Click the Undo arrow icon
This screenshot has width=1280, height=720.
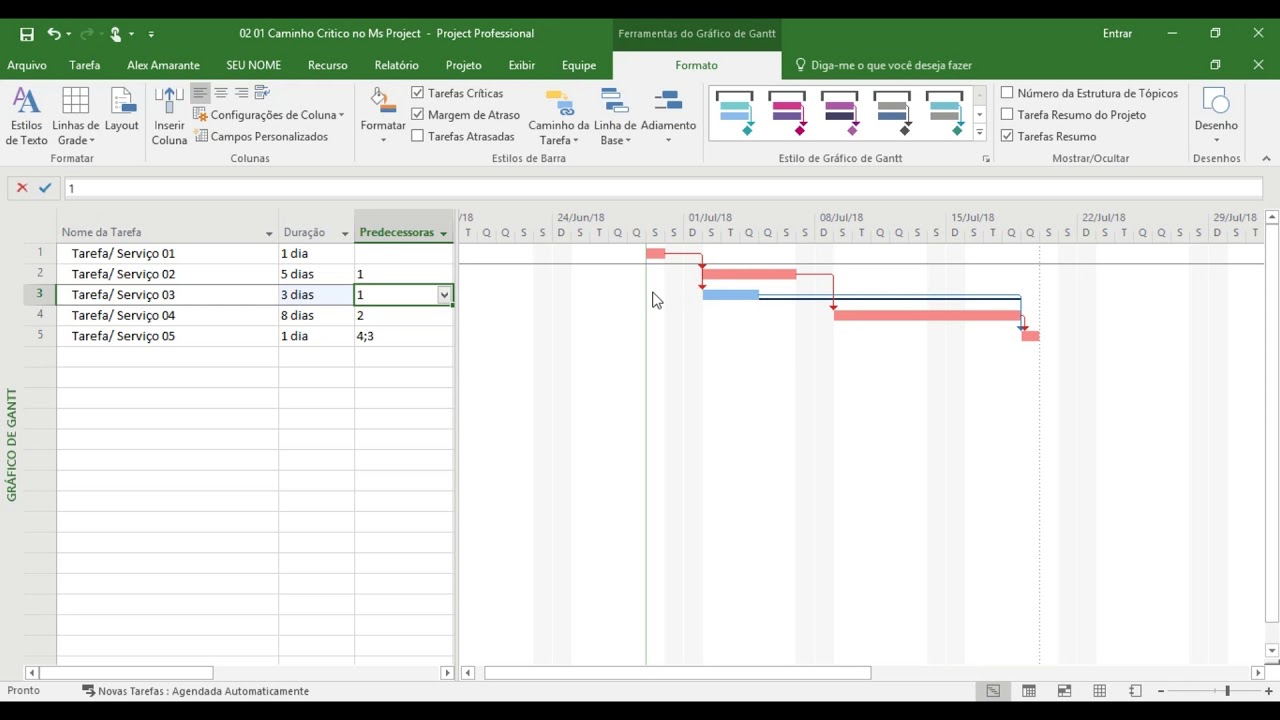[x=54, y=34]
